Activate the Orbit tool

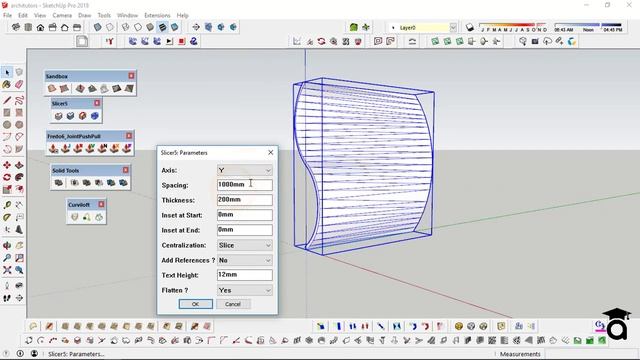7,246
